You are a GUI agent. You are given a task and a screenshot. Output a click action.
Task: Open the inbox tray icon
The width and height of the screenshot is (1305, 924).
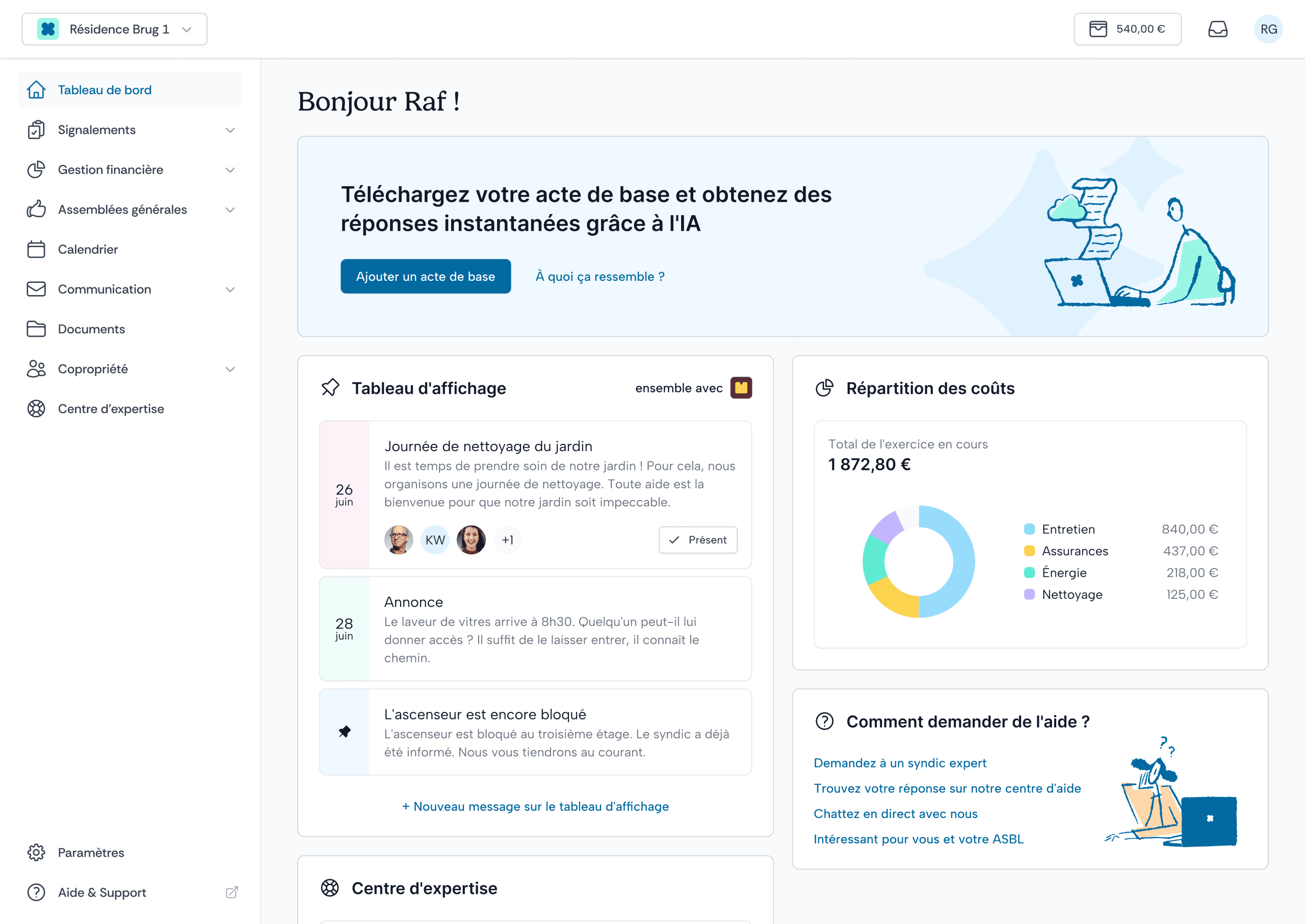(x=1217, y=29)
